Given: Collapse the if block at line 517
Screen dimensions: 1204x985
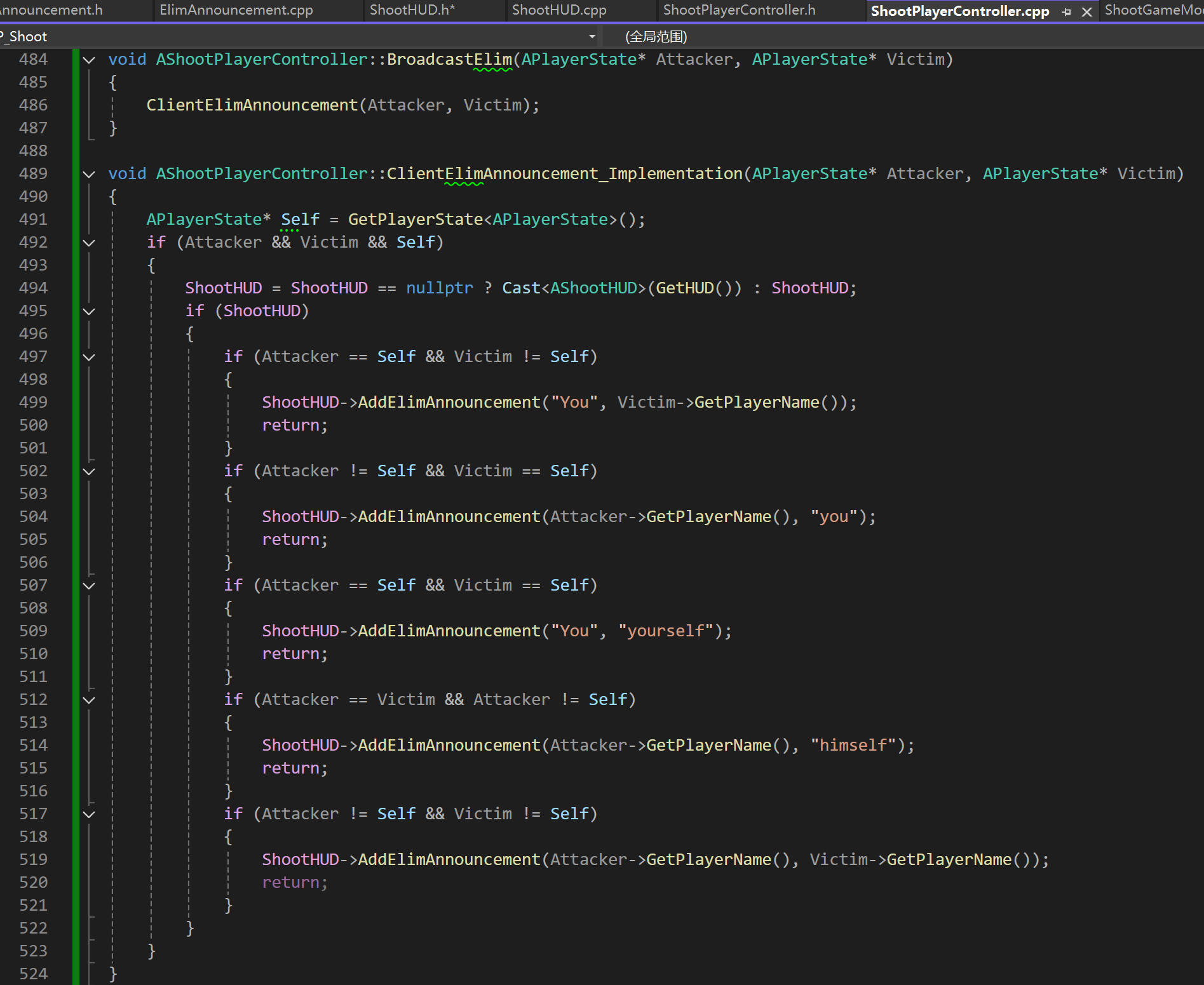Looking at the screenshot, I should (x=89, y=814).
